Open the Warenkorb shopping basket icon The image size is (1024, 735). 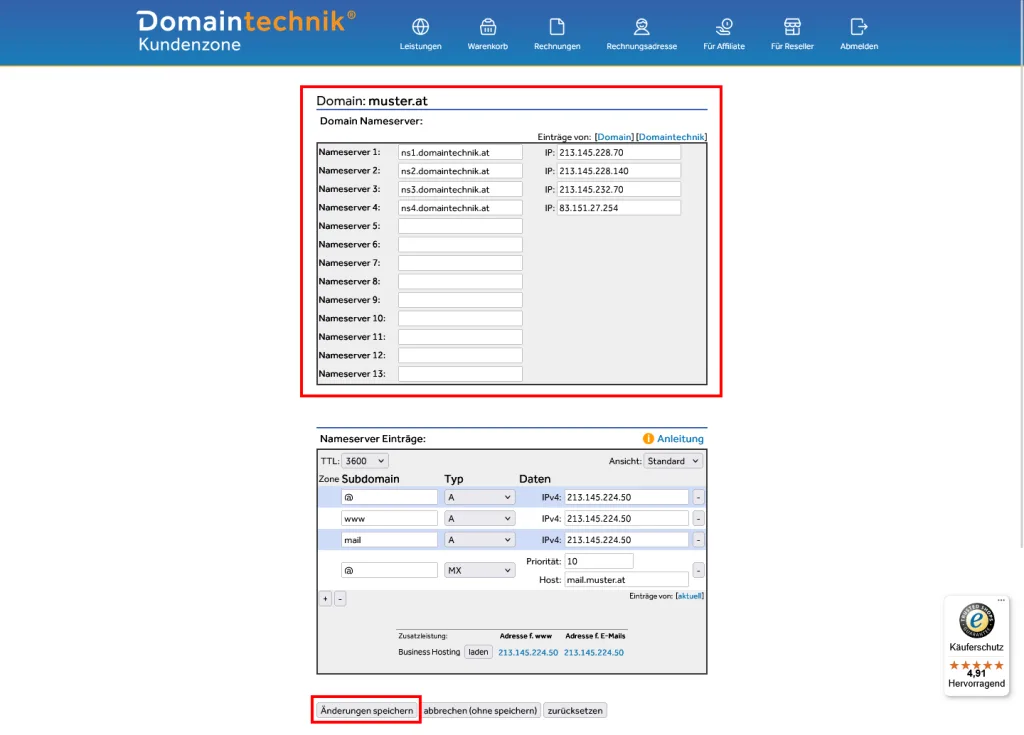click(487, 28)
